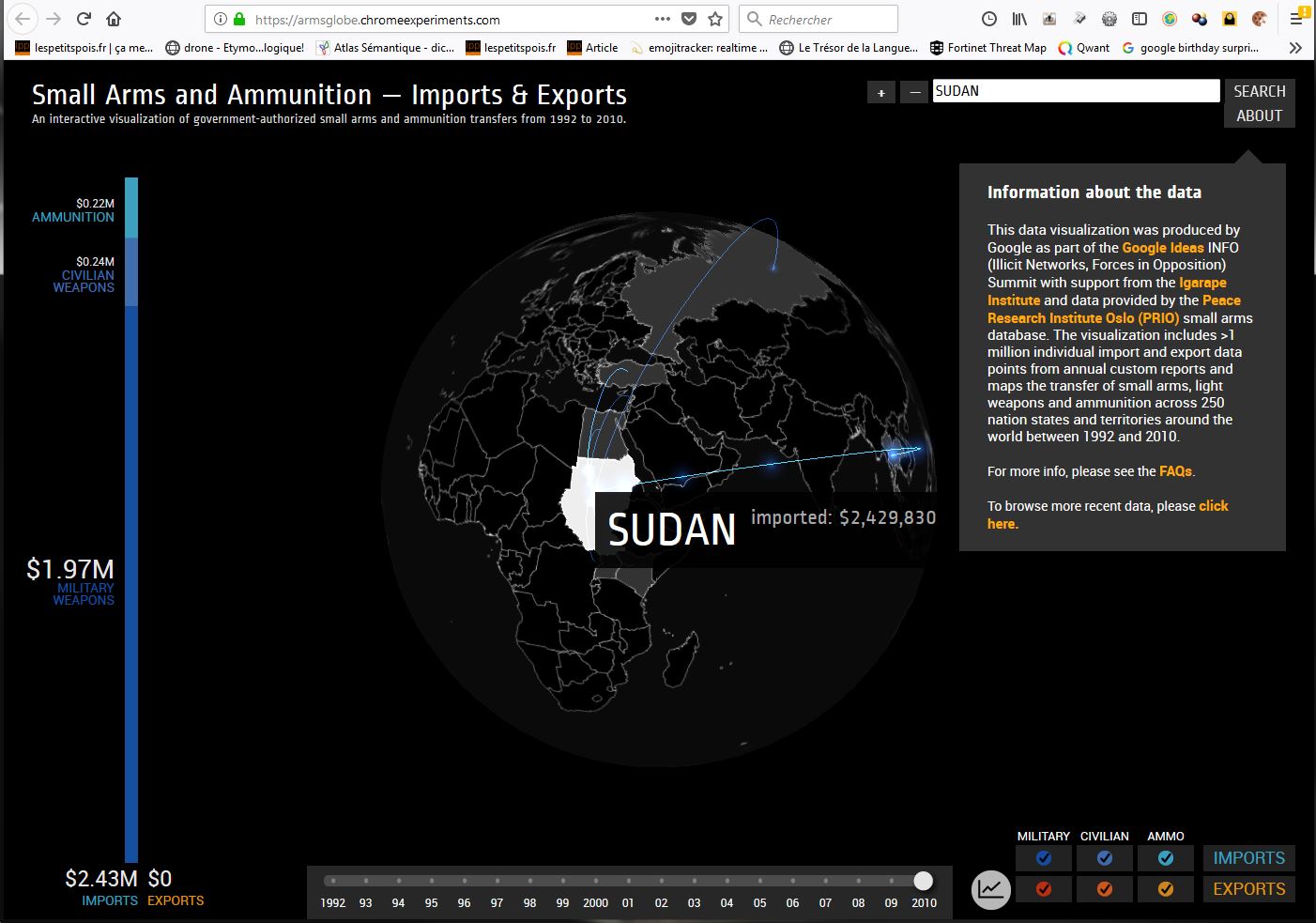The width and height of the screenshot is (1316, 923).
Task: Follow the FAQs link
Action: click(1175, 471)
